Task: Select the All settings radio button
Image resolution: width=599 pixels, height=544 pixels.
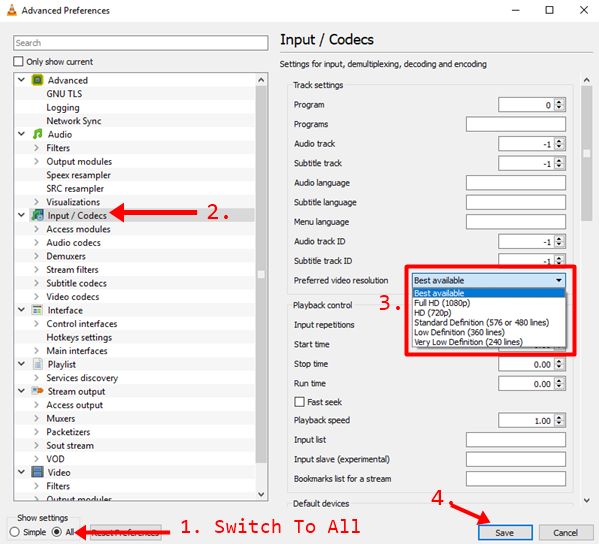Action: (57, 532)
